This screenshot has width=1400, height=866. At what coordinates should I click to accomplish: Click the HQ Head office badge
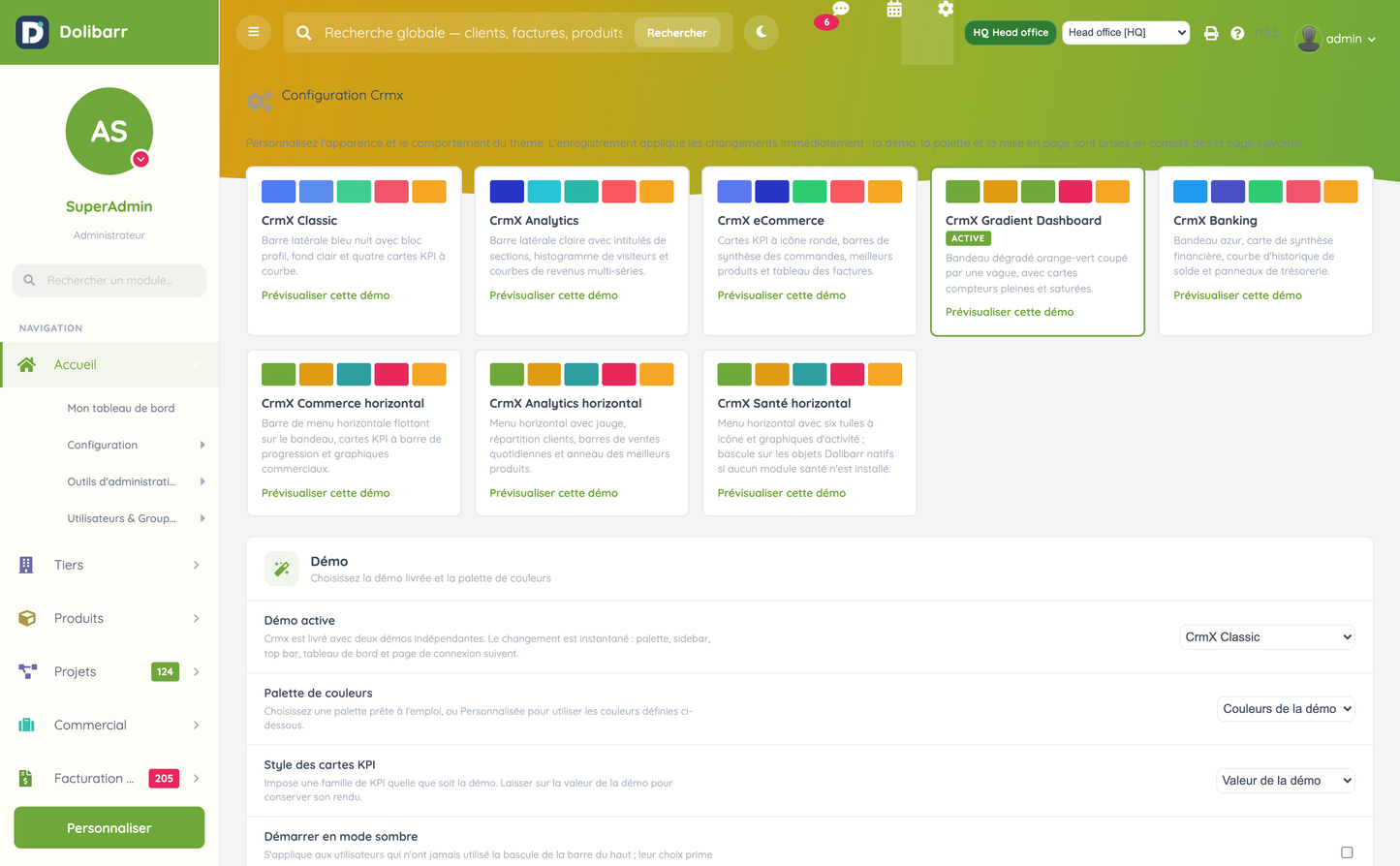coord(1011,32)
